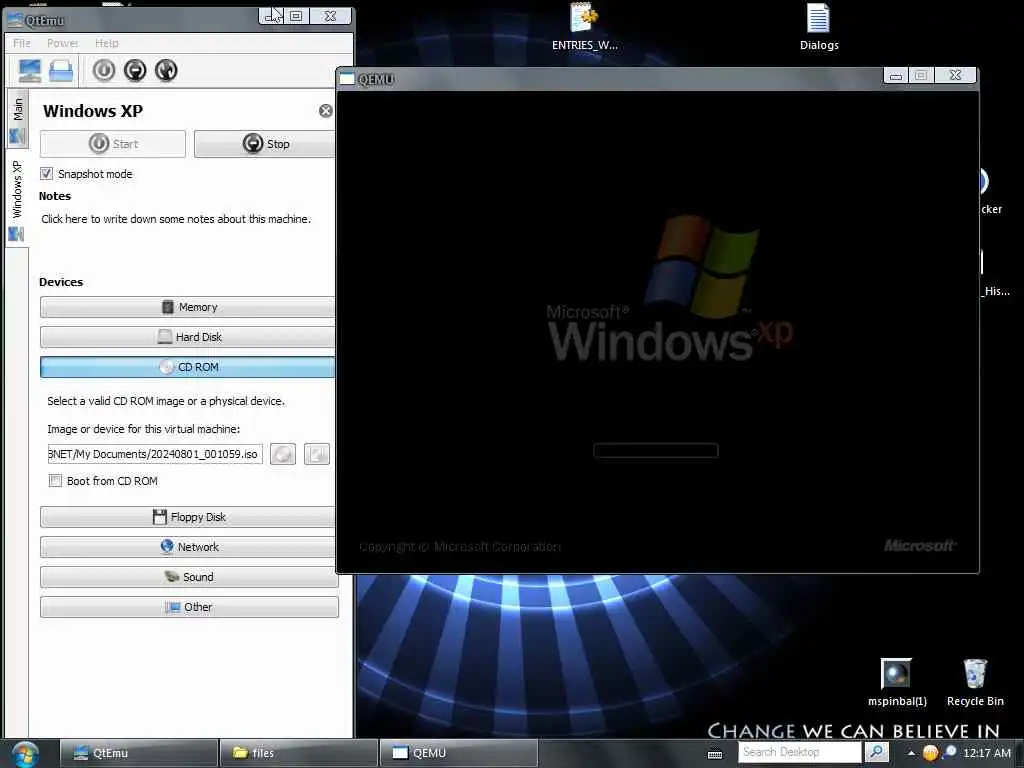Stop the Windows XP virtual machine
Viewport: 1024px width, 768px height.
click(x=264, y=144)
